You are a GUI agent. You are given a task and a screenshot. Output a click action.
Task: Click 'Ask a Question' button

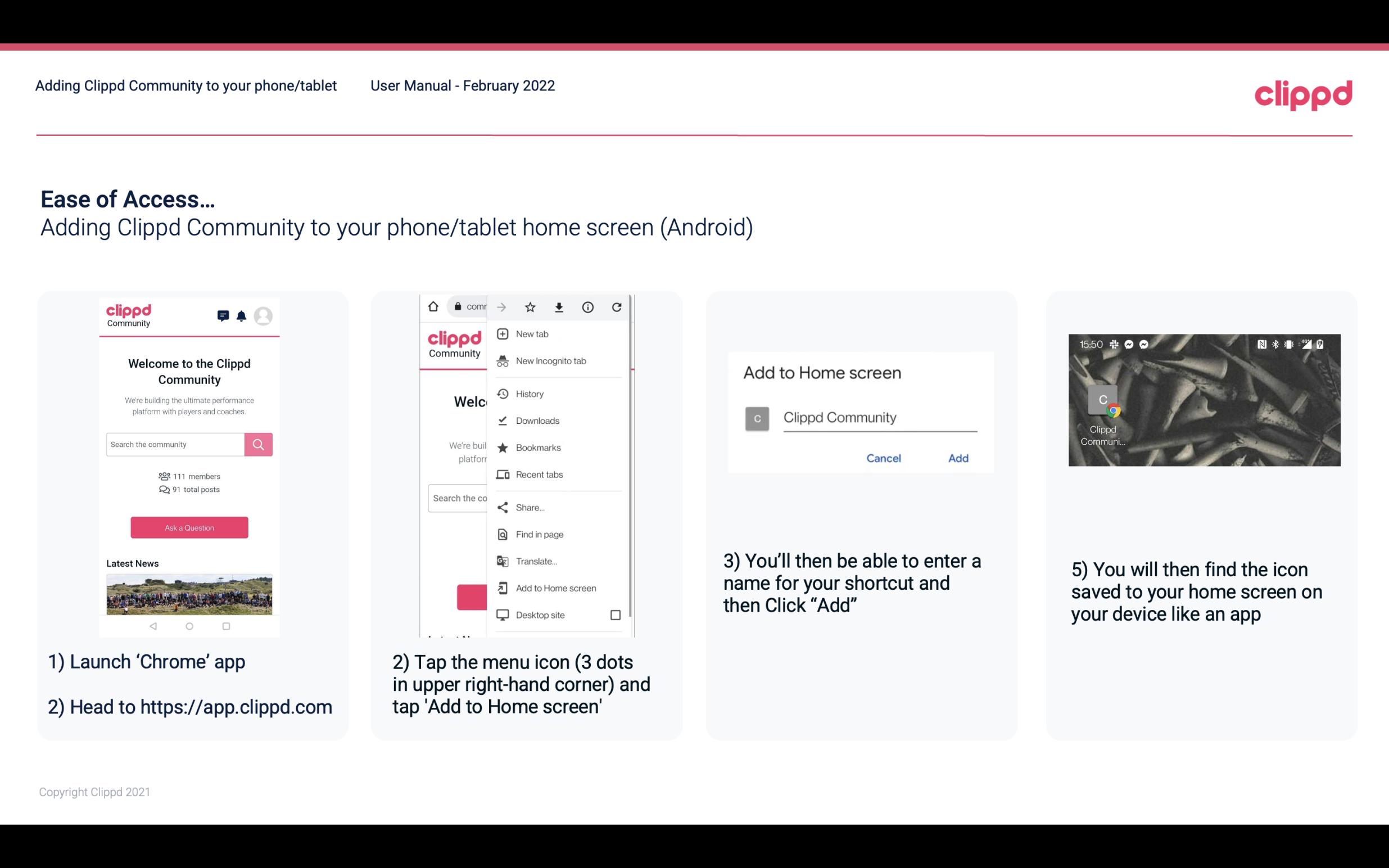click(189, 527)
